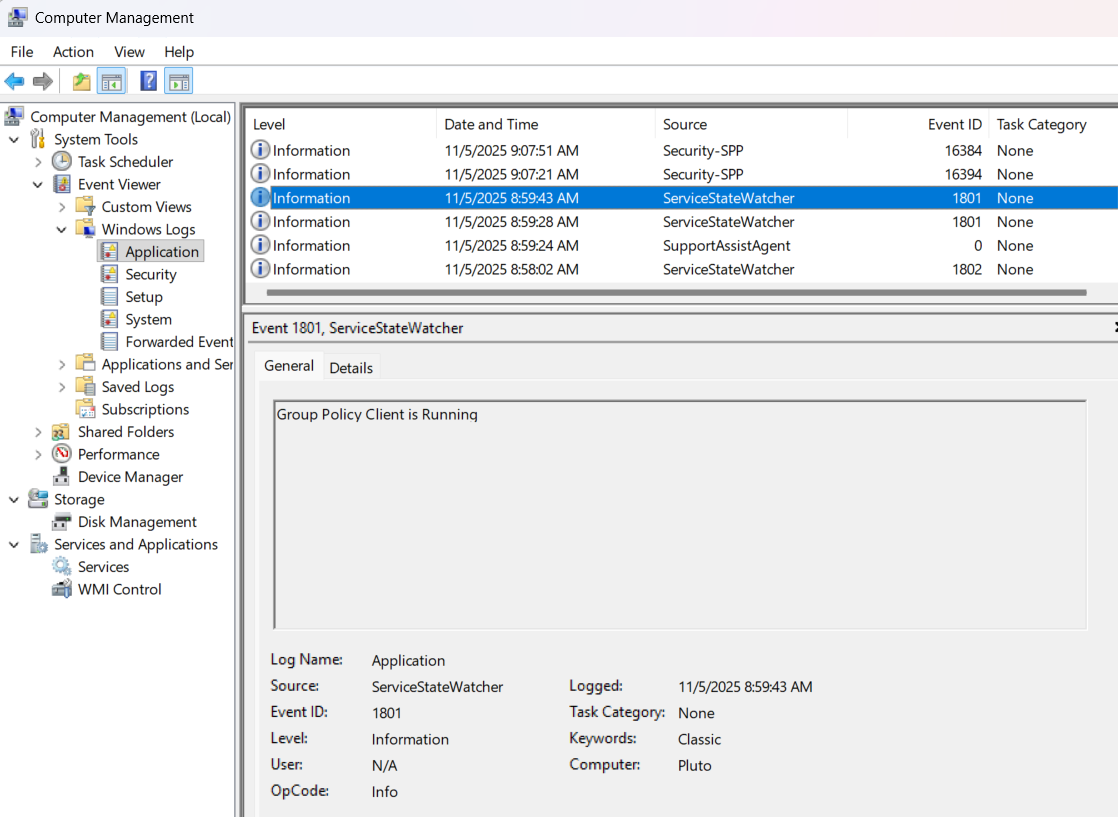Image resolution: width=1118 pixels, height=817 pixels.
Task: Select Computer Management (Local) root node
Action: pyautogui.click(x=130, y=117)
